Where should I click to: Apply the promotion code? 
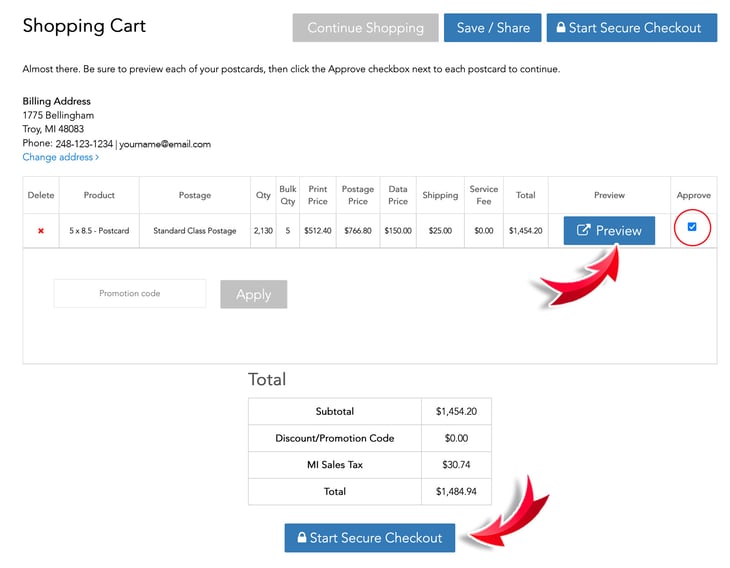pos(253,294)
